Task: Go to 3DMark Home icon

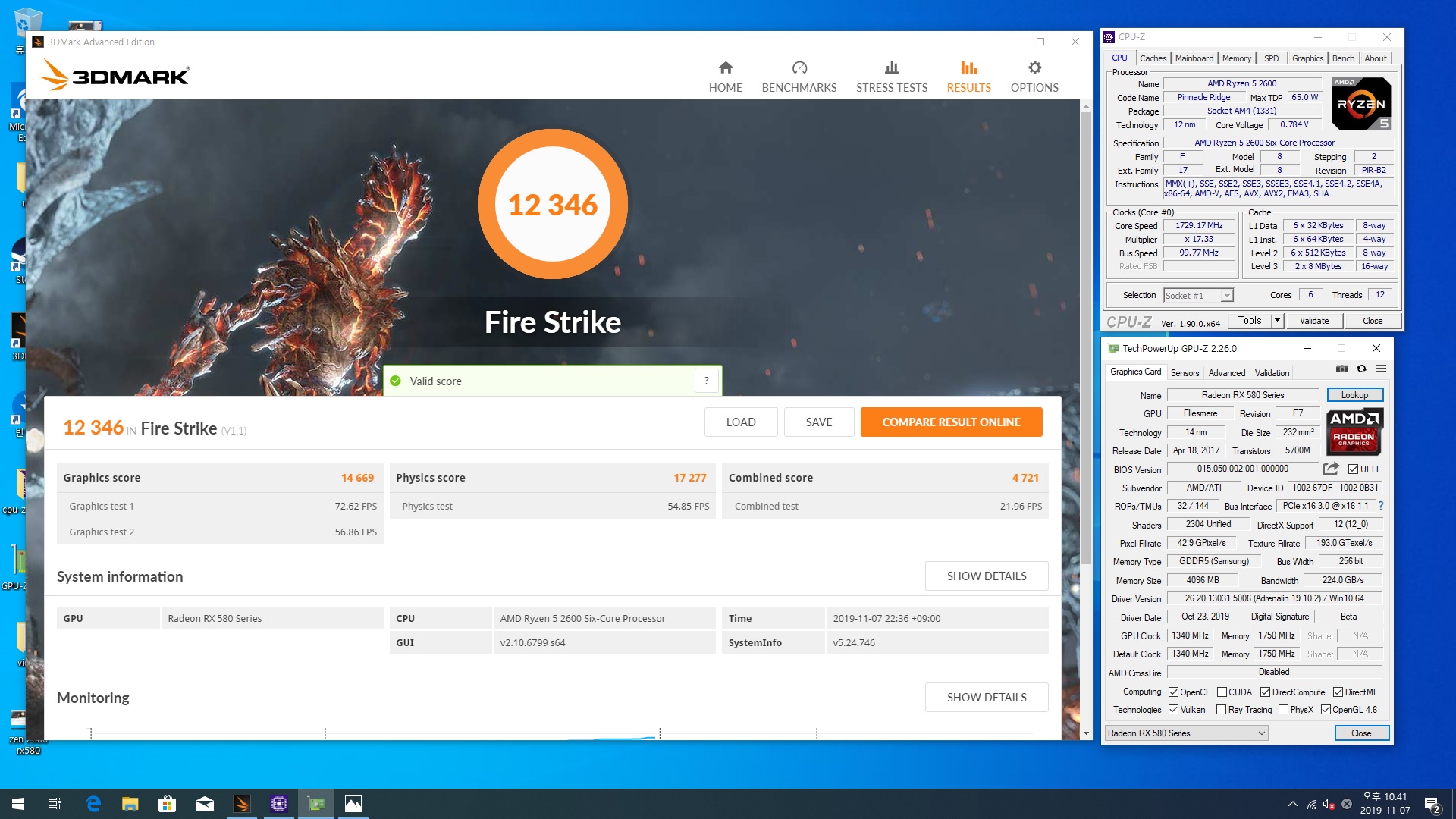Action: coord(726,67)
